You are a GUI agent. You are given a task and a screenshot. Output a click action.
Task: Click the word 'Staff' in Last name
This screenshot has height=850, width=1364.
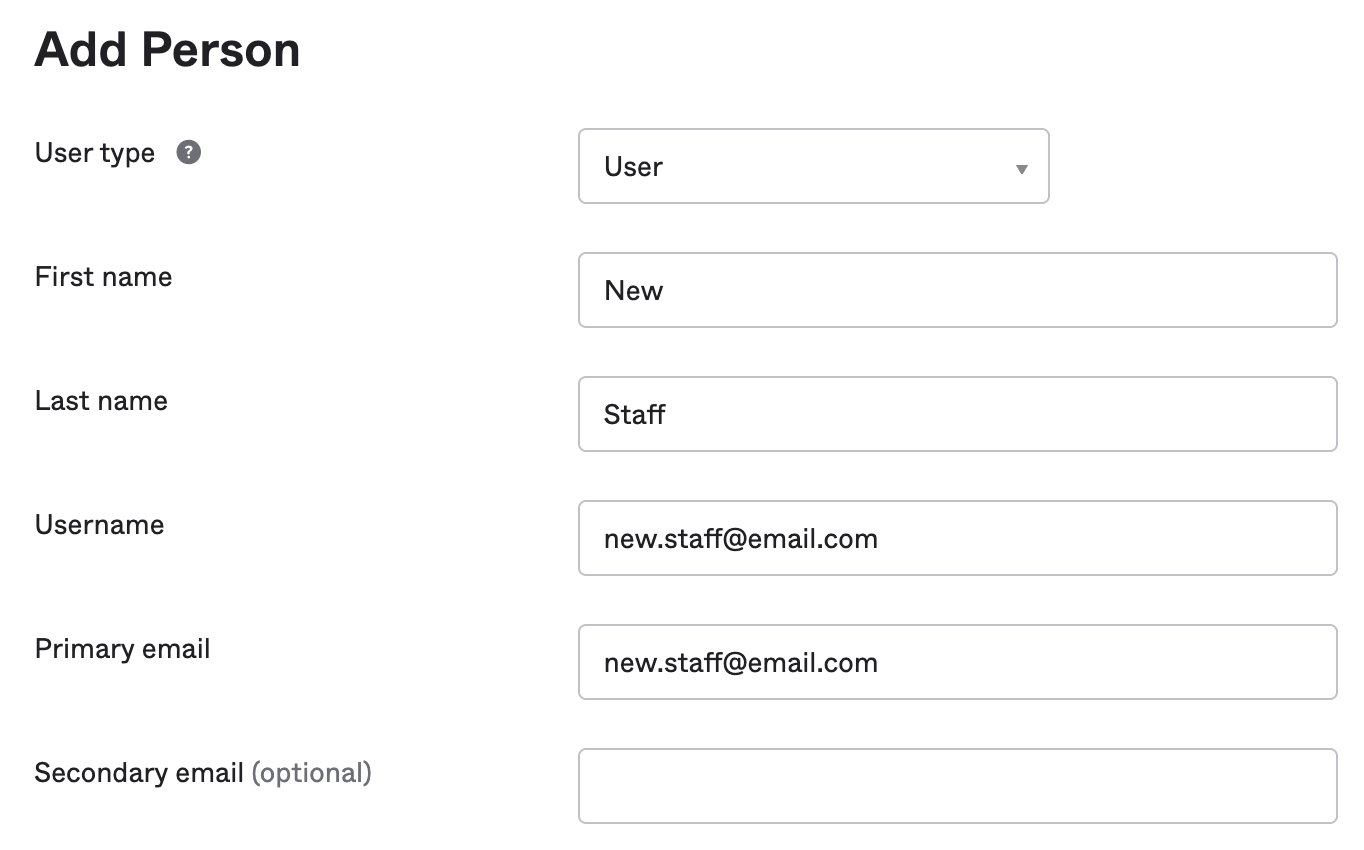[x=634, y=415]
